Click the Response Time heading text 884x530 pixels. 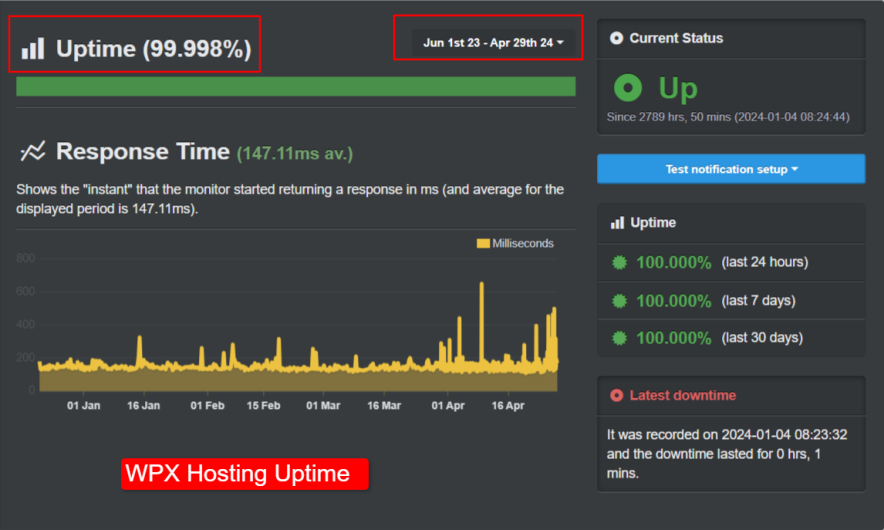(x=143, y=152)
